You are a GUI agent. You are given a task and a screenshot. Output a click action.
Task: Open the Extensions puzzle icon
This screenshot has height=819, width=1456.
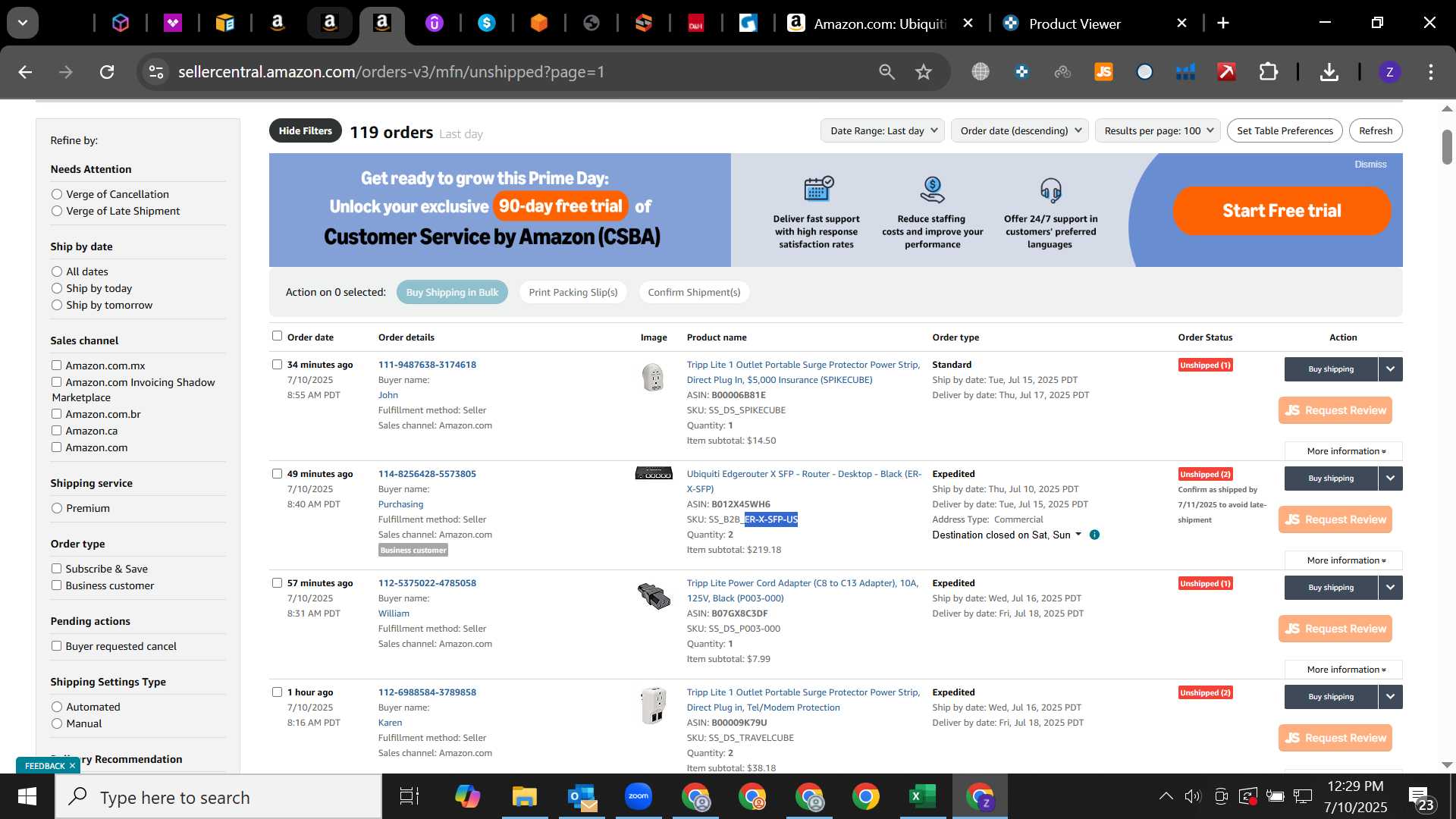[x=1268, y=72]
